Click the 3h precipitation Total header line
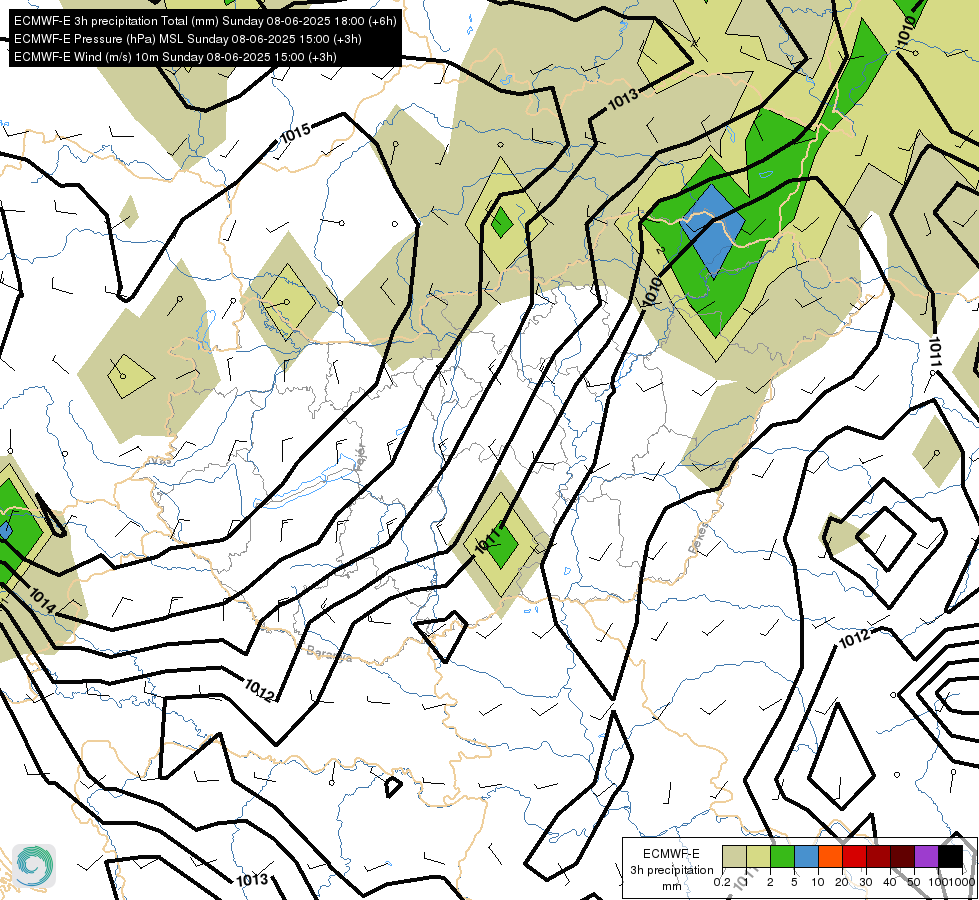This screenshot has height=900, width=979. (205, 21)
